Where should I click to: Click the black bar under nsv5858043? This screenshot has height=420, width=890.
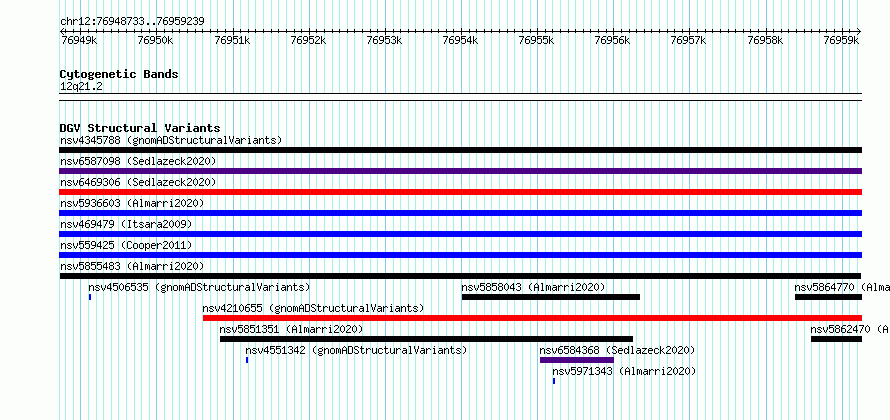pyautogui.click(x=551, y=297)
